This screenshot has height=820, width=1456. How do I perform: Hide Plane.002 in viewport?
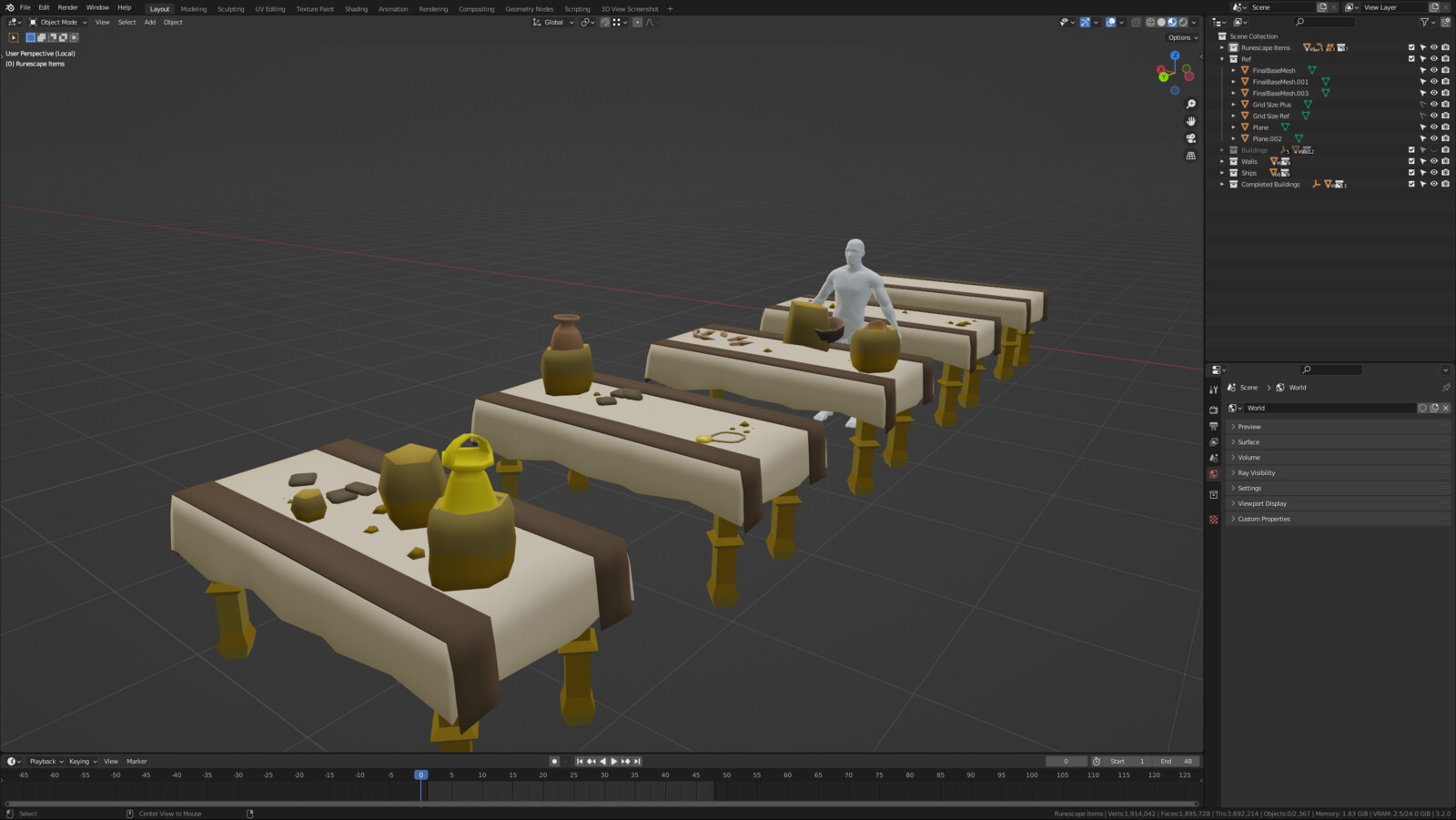coord(1434,138)
